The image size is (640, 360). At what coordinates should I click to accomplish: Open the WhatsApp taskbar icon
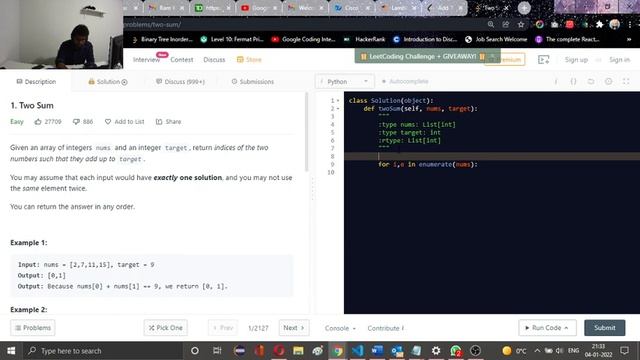pos(456,351)
